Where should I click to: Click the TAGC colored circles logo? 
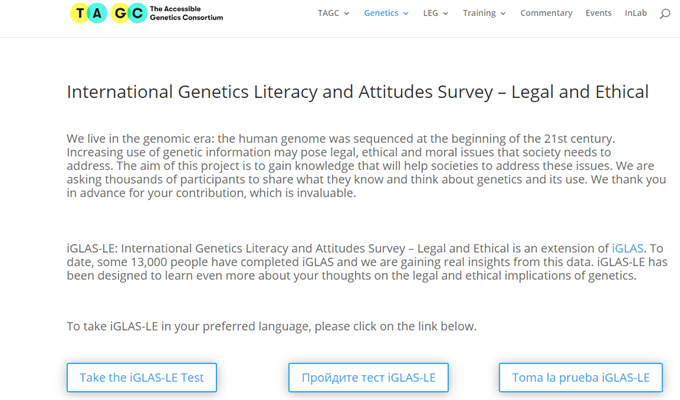[108, 13]
